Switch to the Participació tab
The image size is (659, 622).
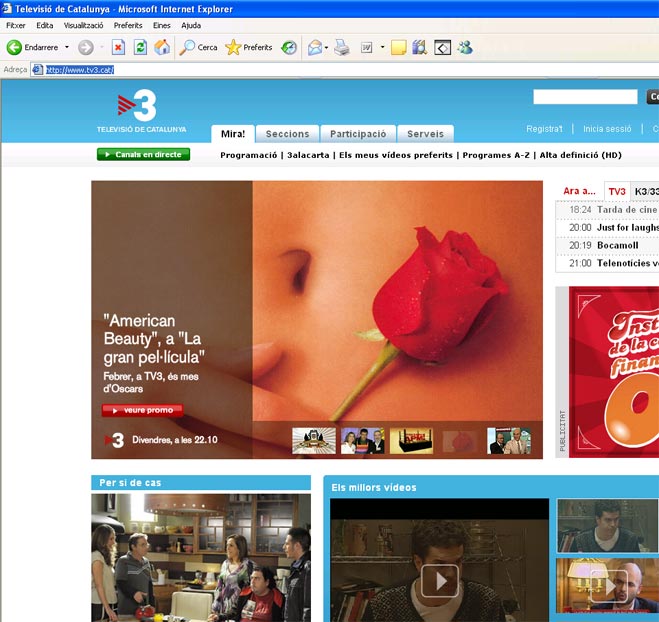[x=358, y=134]
